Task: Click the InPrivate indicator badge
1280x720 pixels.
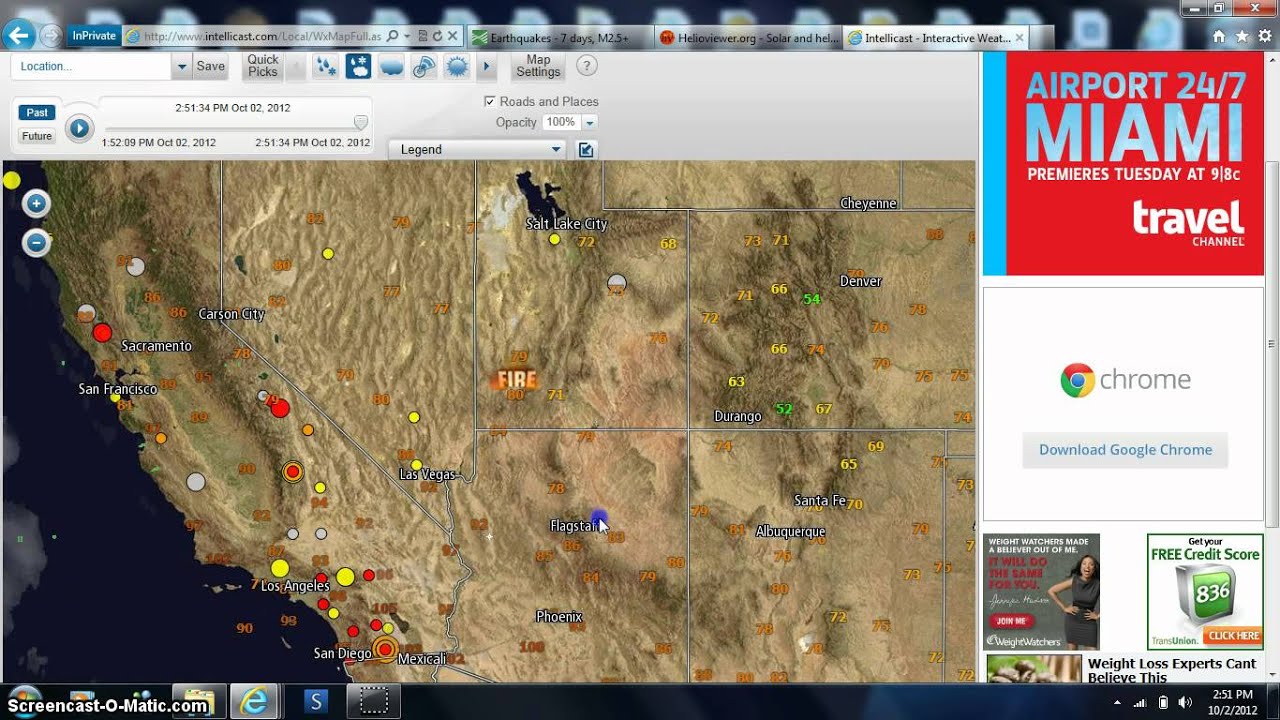Action: pos(94,36)
